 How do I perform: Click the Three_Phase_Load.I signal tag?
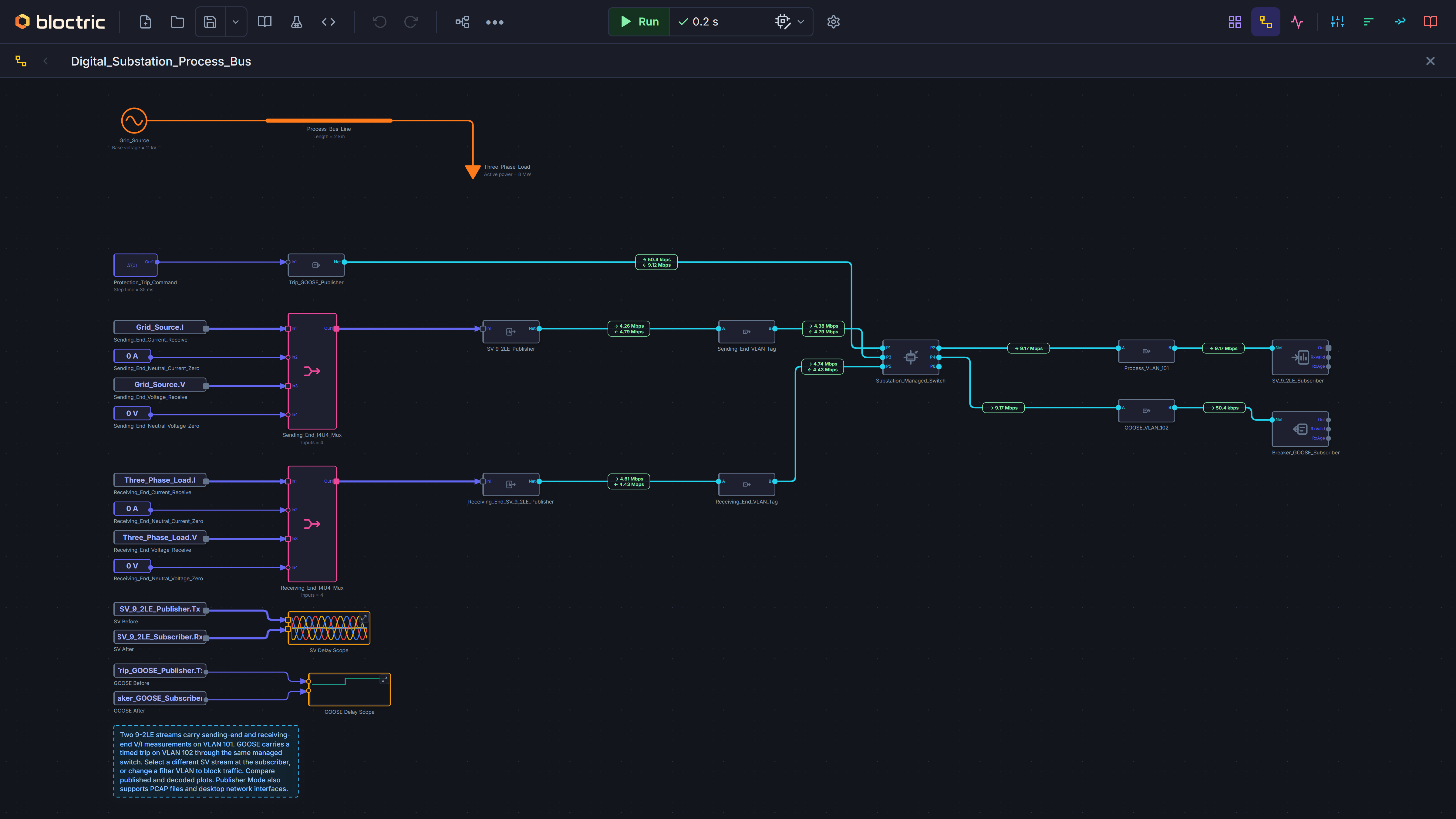[160, 480]
